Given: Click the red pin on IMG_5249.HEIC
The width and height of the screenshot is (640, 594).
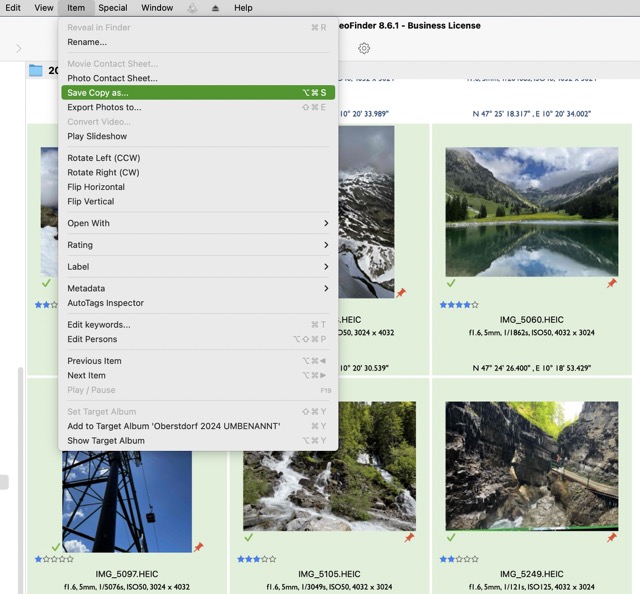Looking at the screenshot, I should click(x=611, y=538).
